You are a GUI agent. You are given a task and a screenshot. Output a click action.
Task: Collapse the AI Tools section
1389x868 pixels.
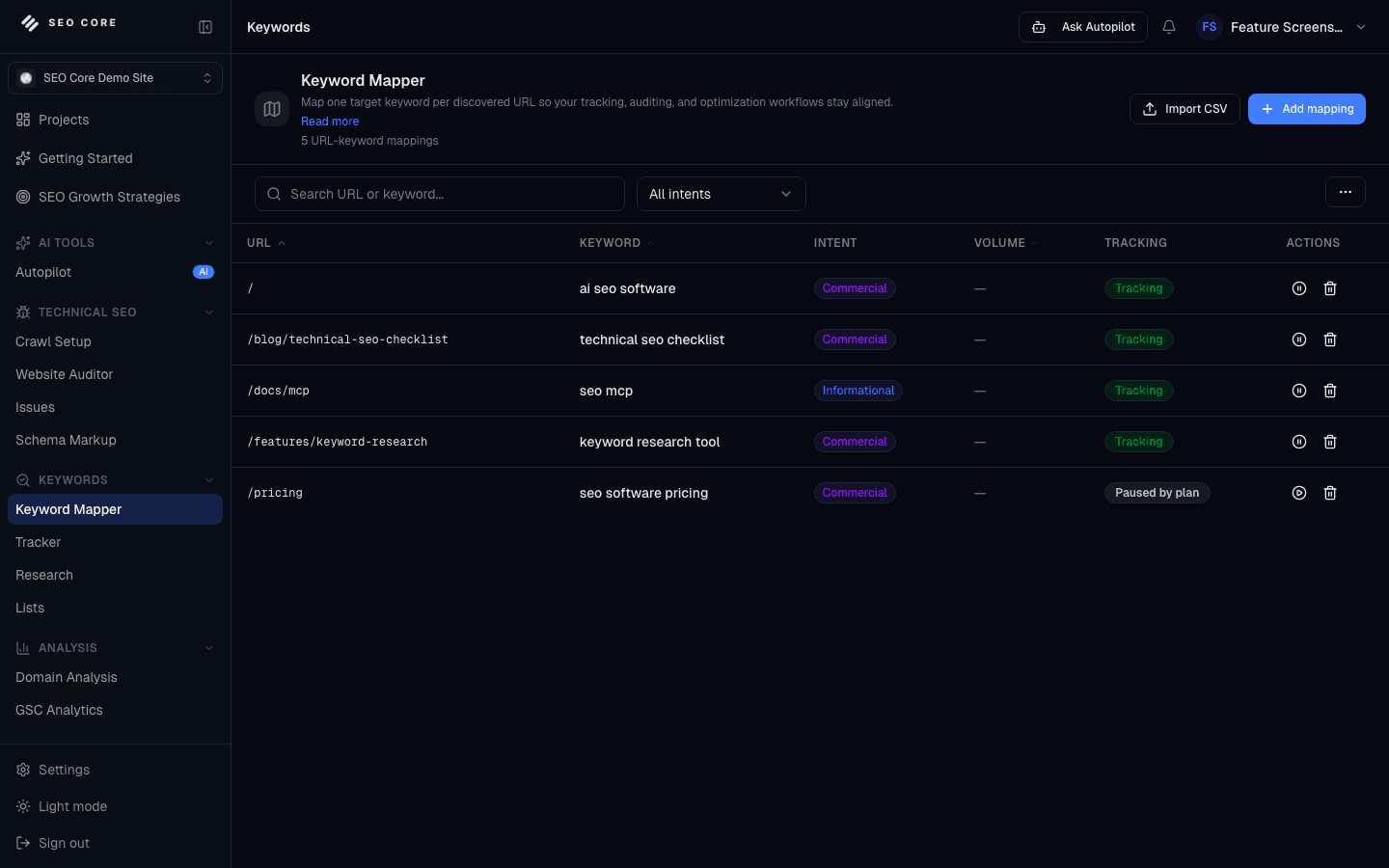point(209,243)
